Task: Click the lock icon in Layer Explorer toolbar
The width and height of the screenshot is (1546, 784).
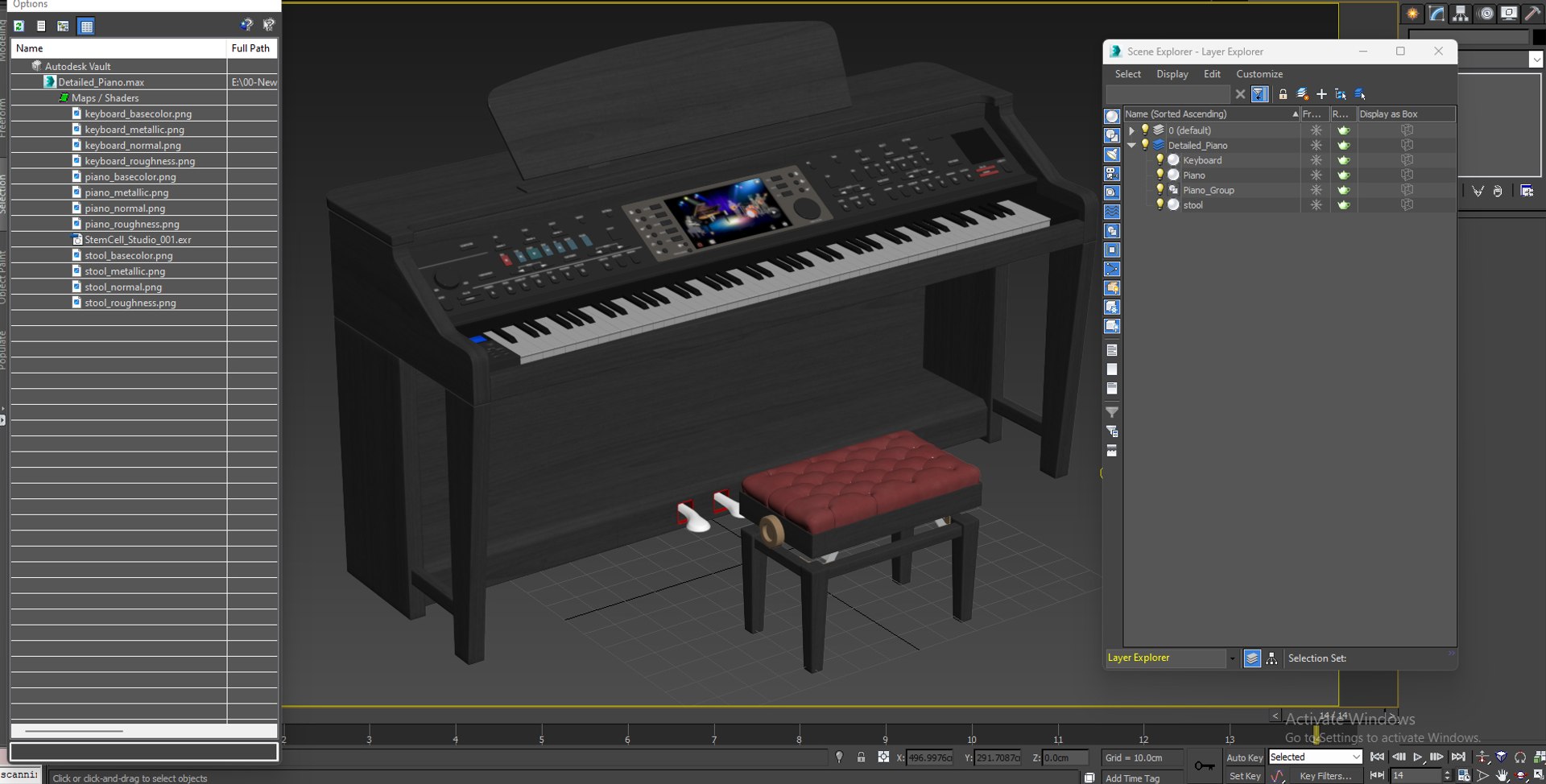Action: coord(1283,94)
